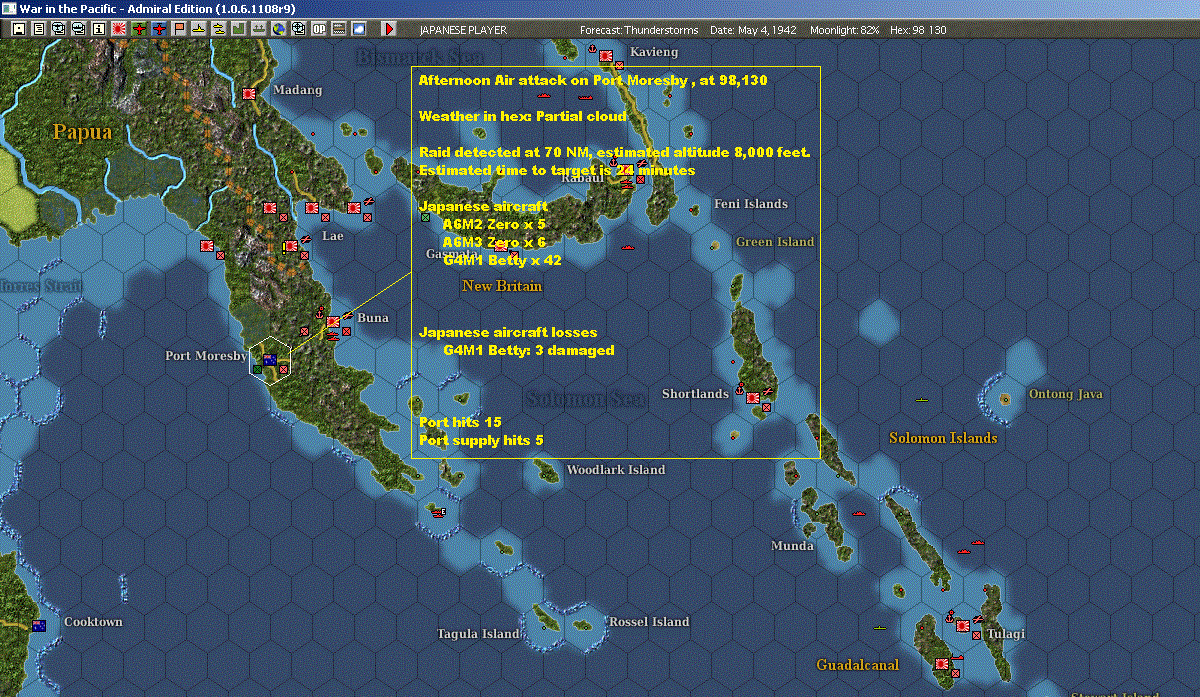Select the yellow ship near Ontong Java
1200x697 pixels.
923,400
